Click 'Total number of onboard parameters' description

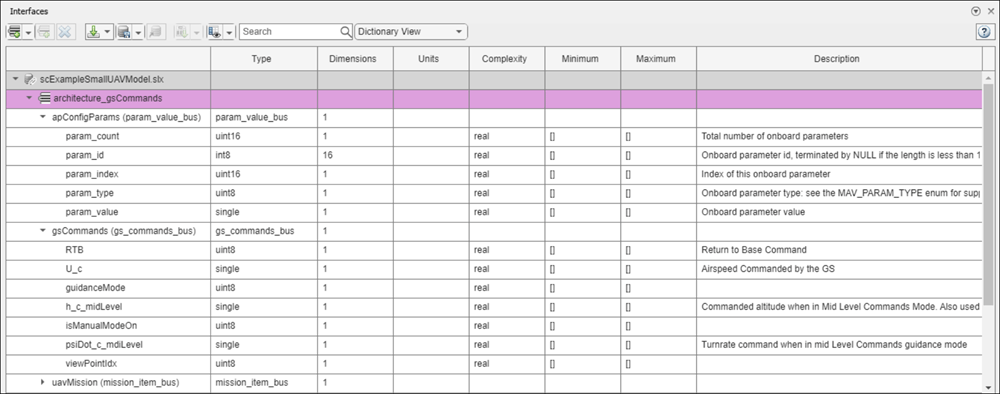(x=775, y=136)
